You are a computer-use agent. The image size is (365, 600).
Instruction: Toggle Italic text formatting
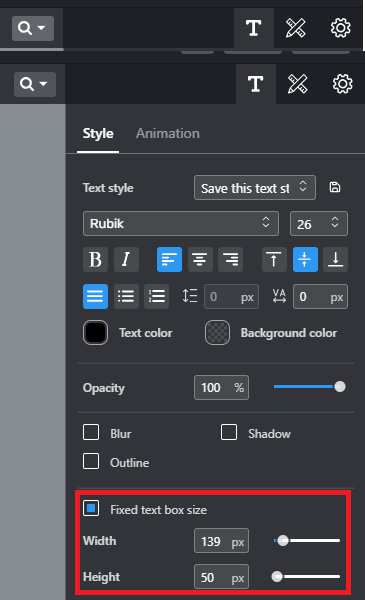[x=126, y=259]
